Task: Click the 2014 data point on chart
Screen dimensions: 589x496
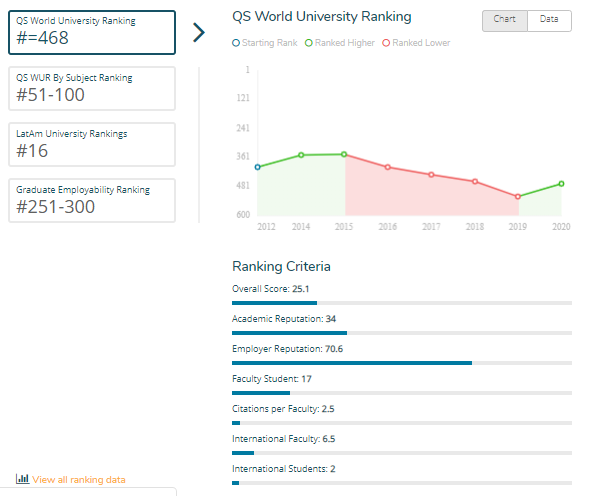Action: click(301, 155)
